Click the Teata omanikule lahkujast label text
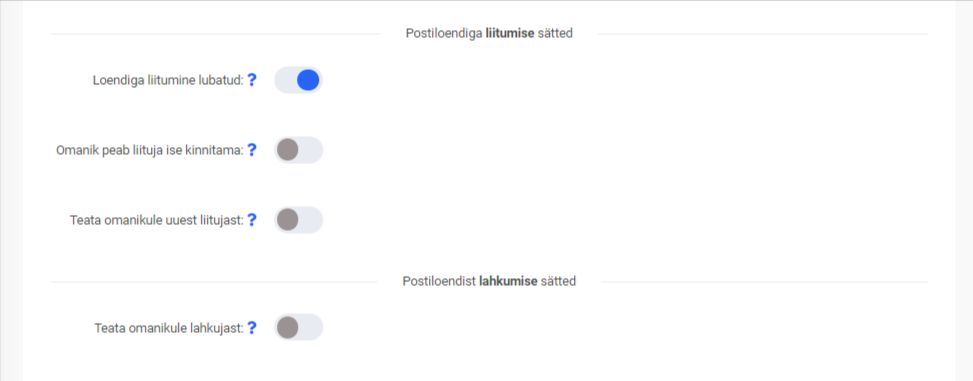This screenshot has width=973, height=381. click(169, 328)
